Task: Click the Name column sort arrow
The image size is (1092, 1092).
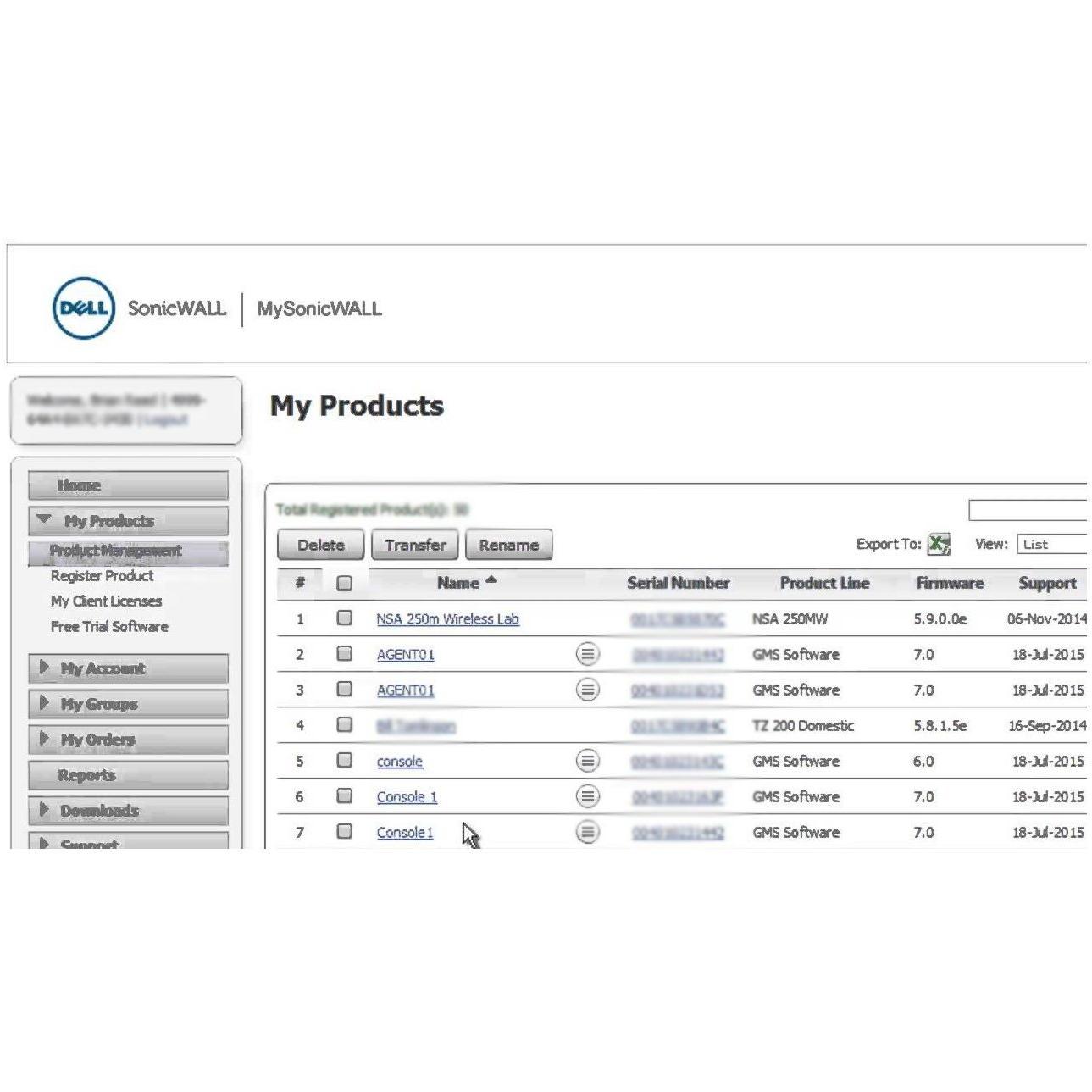Action: tap(491, 580)
